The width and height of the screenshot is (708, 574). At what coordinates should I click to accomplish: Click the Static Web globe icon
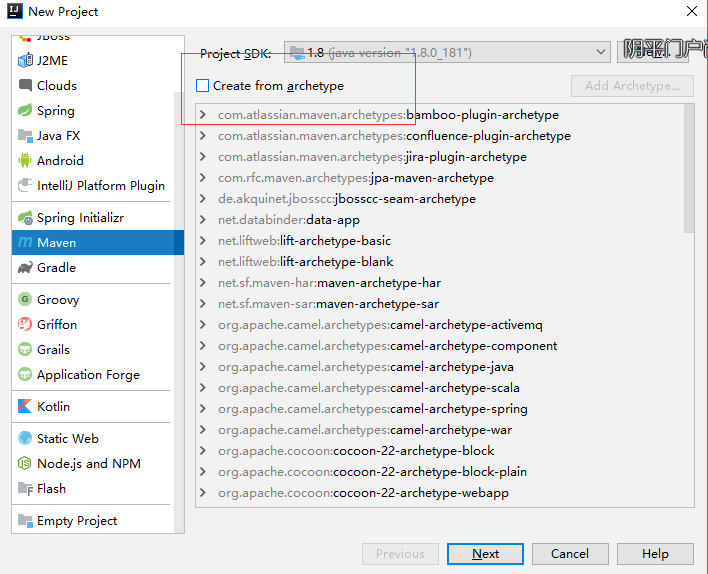coord(25,438)
